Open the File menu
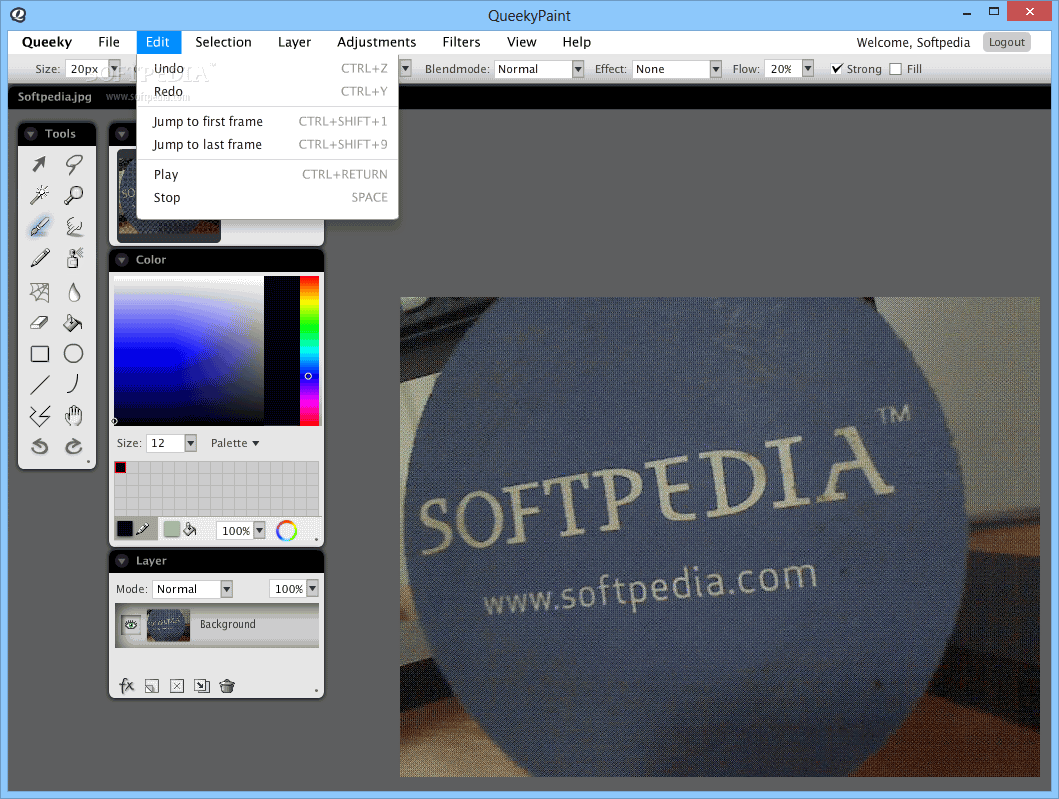Image resolution: width=1059 pixels, height=799 pixels. pos(109,42)
